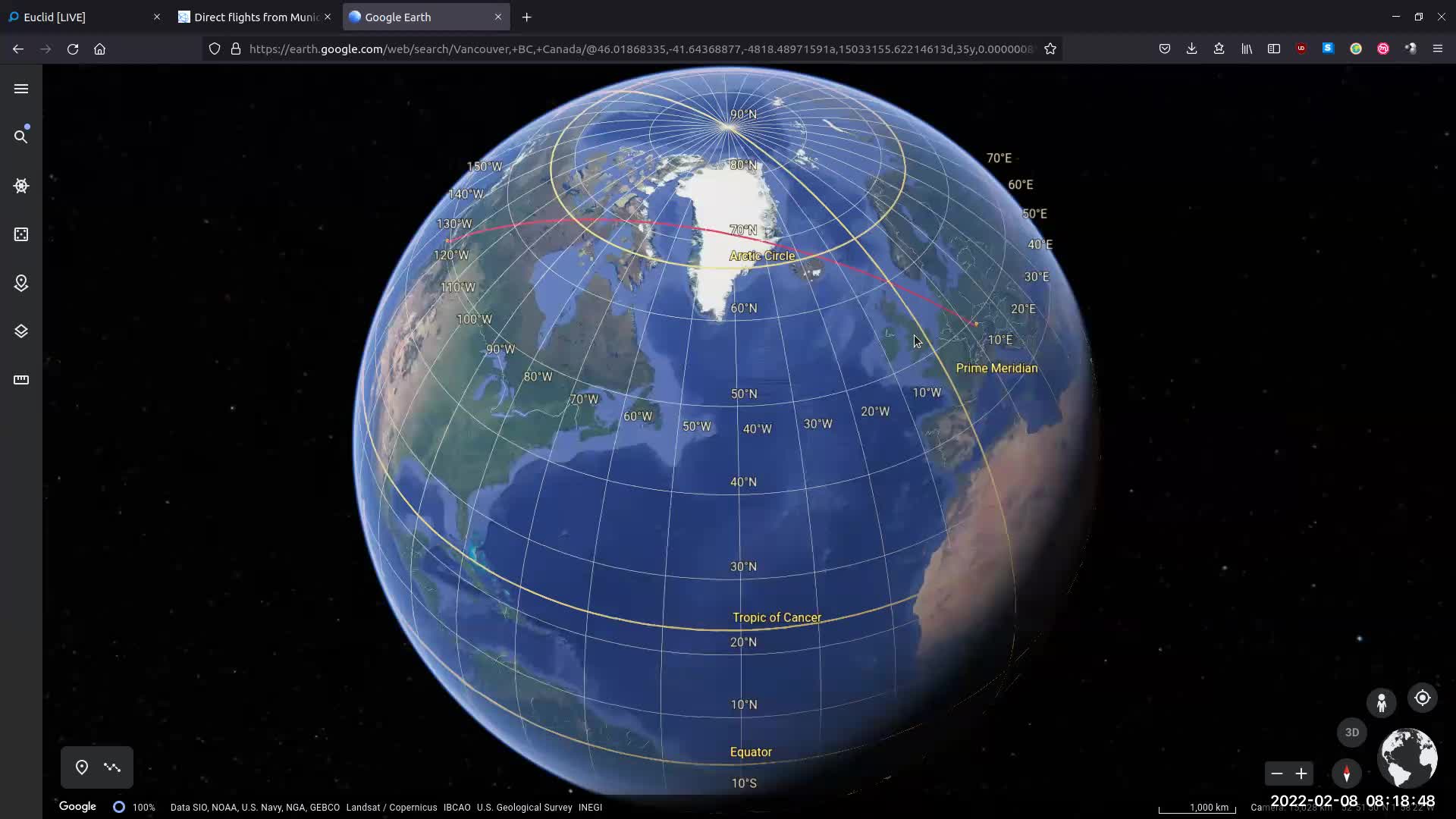Bookmark this page with the star icon
This screenshot has width=1456, height=819.
point(1050,49)
